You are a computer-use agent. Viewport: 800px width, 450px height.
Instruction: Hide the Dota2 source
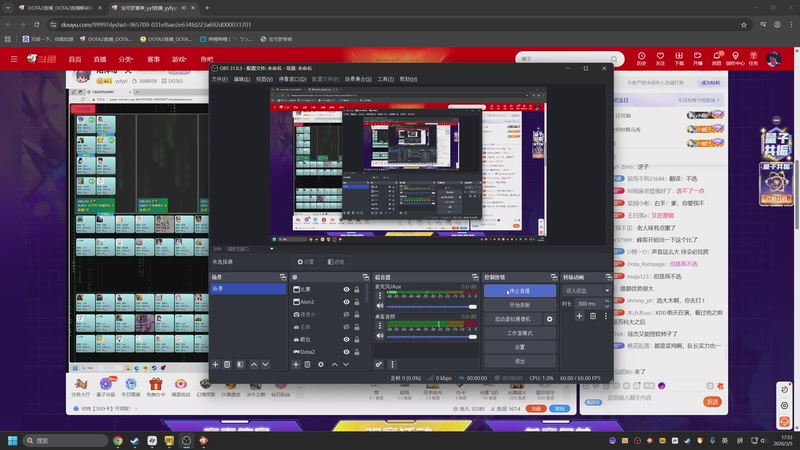(346, 352)
